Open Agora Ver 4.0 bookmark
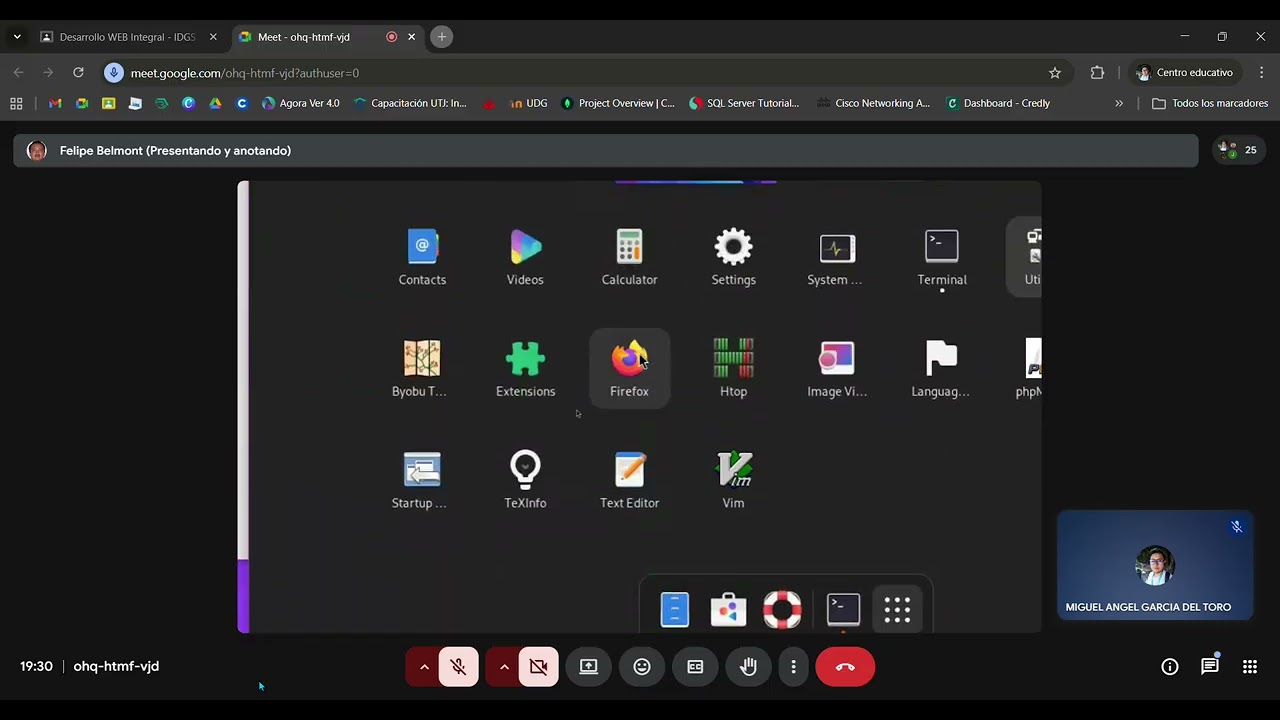Screen dimensions: 1280x720 (300, 103)
